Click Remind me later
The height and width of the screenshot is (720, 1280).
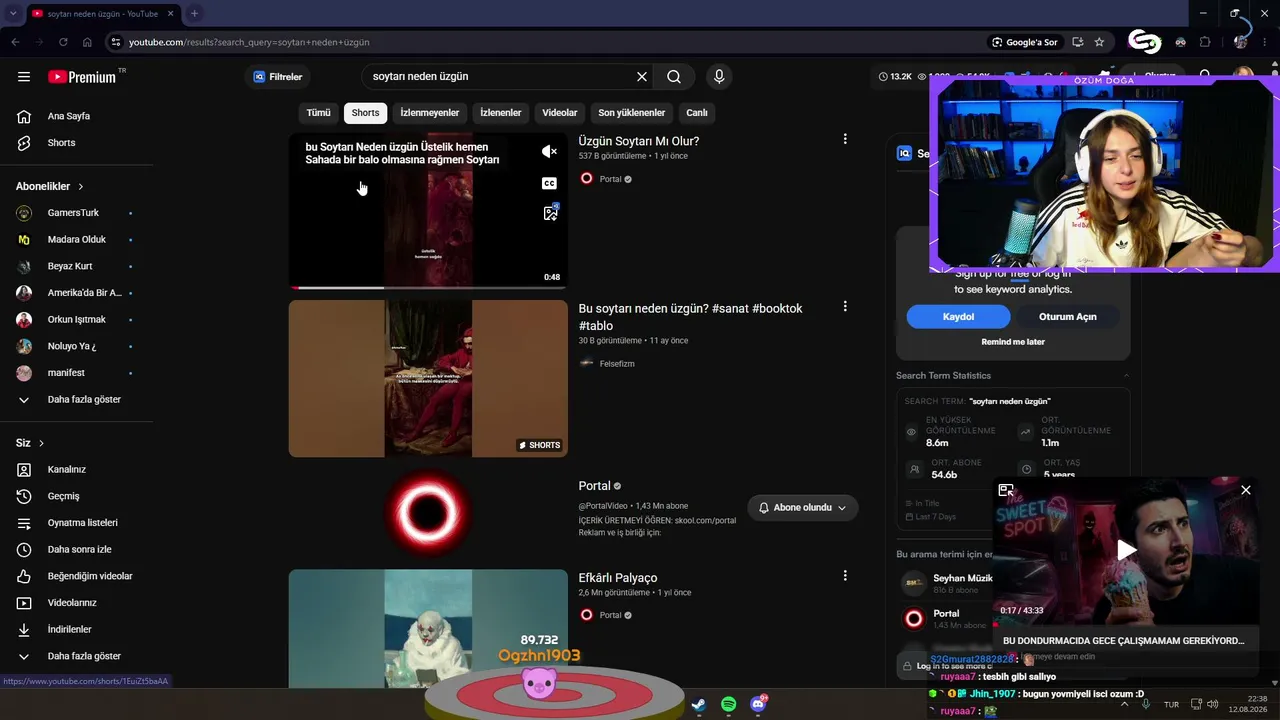pyautogui.click(x=1013, y=342)
